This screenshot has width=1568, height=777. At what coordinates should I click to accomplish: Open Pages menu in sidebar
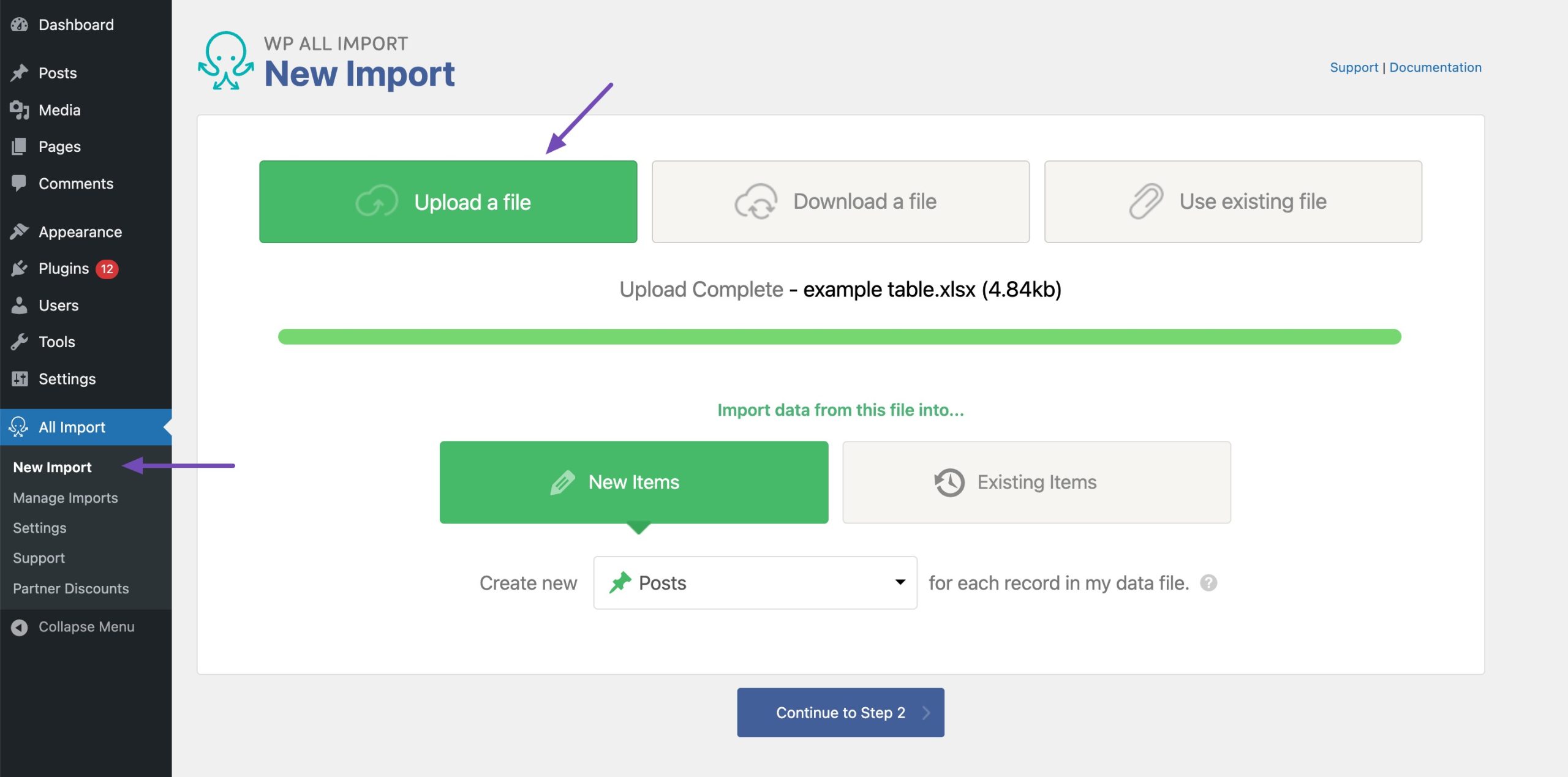[86, 146]
